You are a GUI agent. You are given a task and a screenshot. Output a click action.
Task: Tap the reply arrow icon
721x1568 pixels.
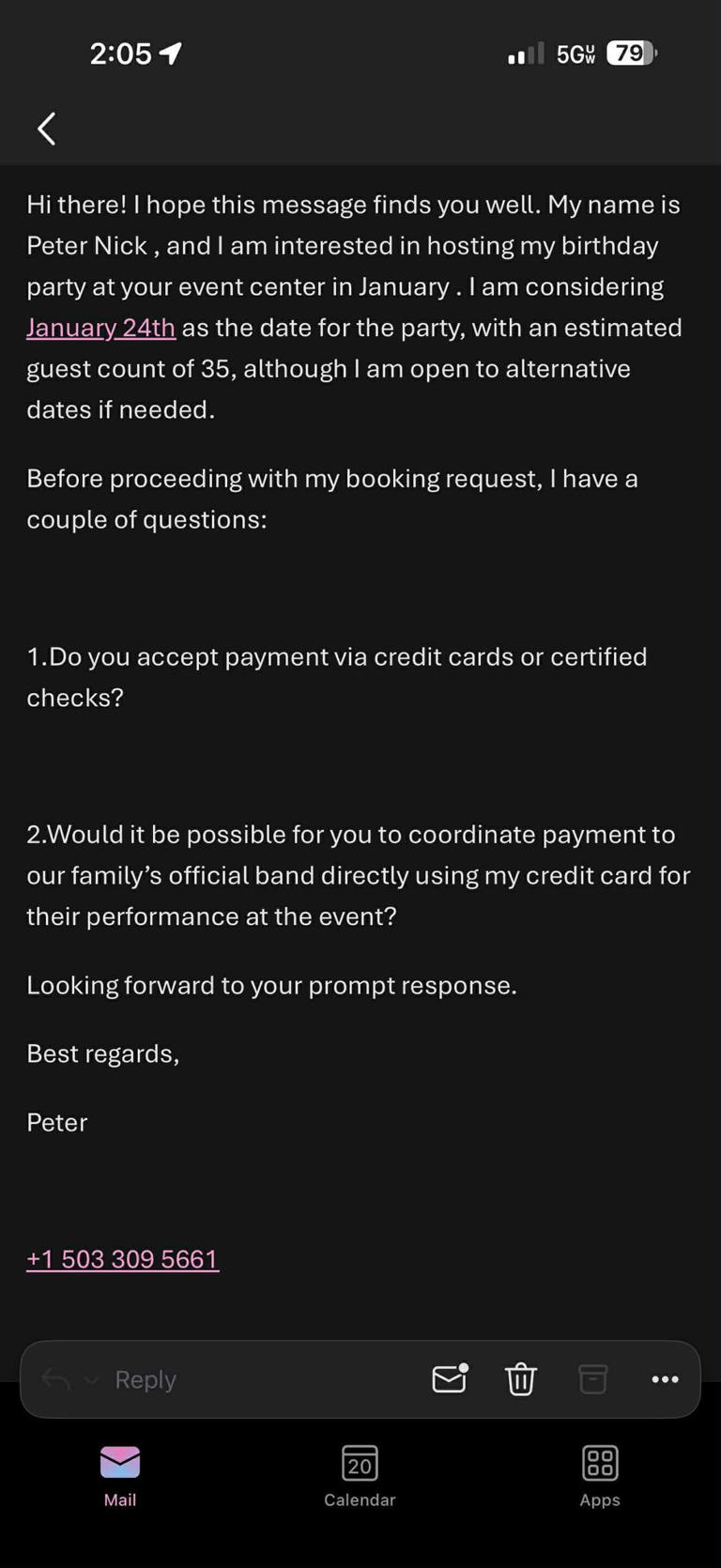point(55,1379)
